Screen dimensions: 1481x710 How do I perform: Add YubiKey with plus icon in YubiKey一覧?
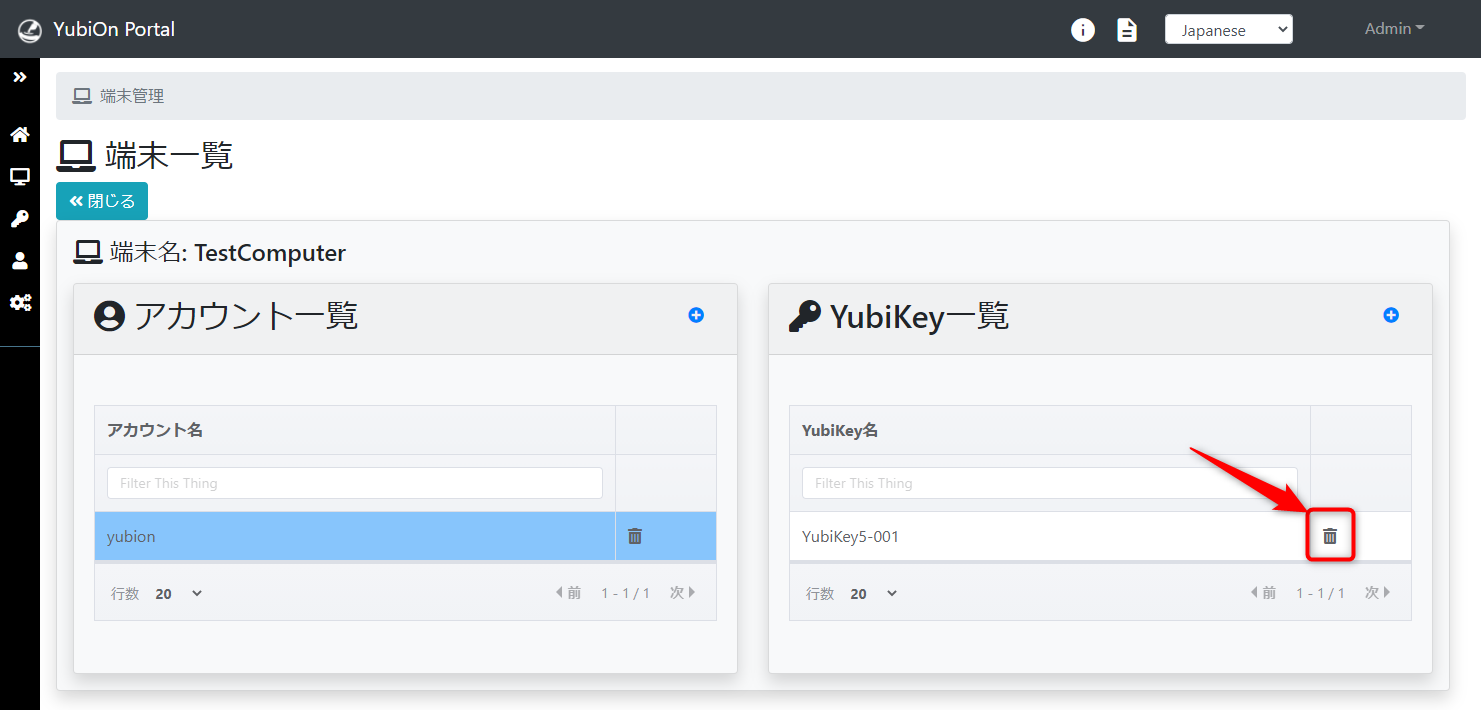[x=1391, y=315]
